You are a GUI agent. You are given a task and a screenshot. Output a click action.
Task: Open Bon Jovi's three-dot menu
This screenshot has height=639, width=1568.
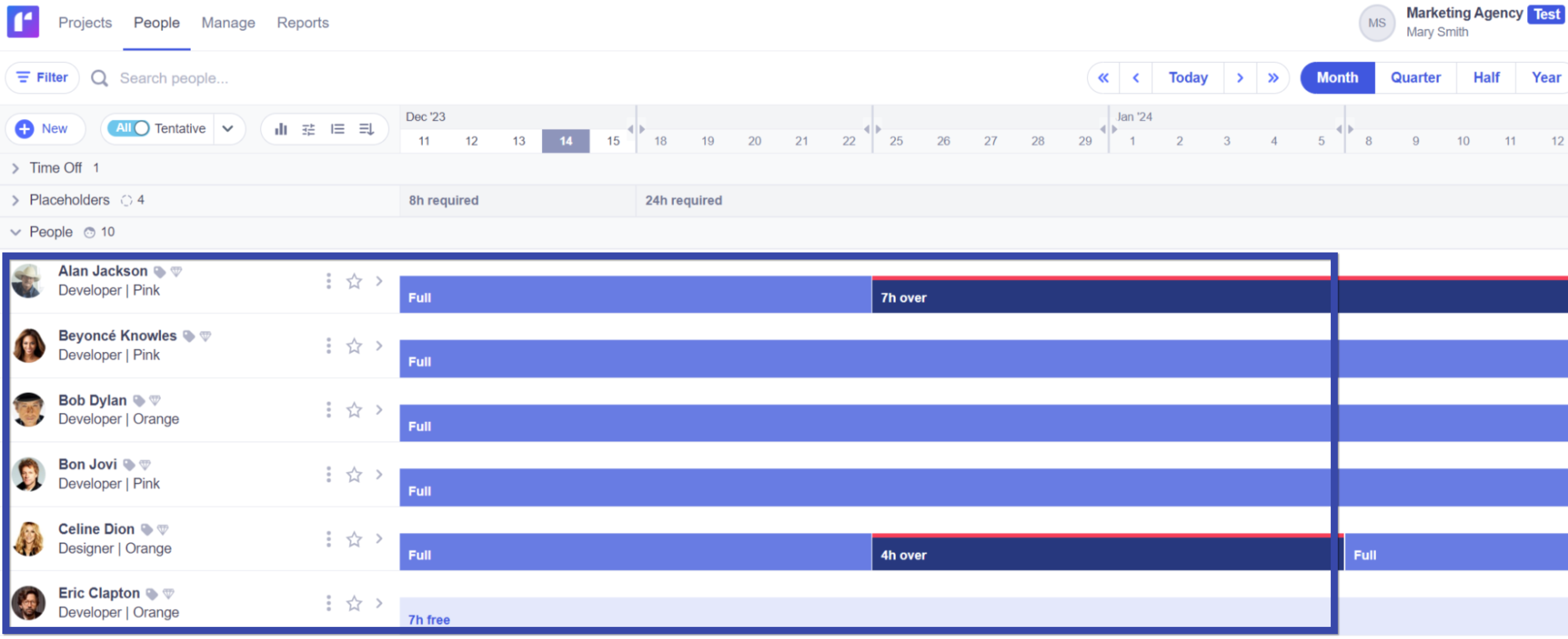(x=329, y=475)
